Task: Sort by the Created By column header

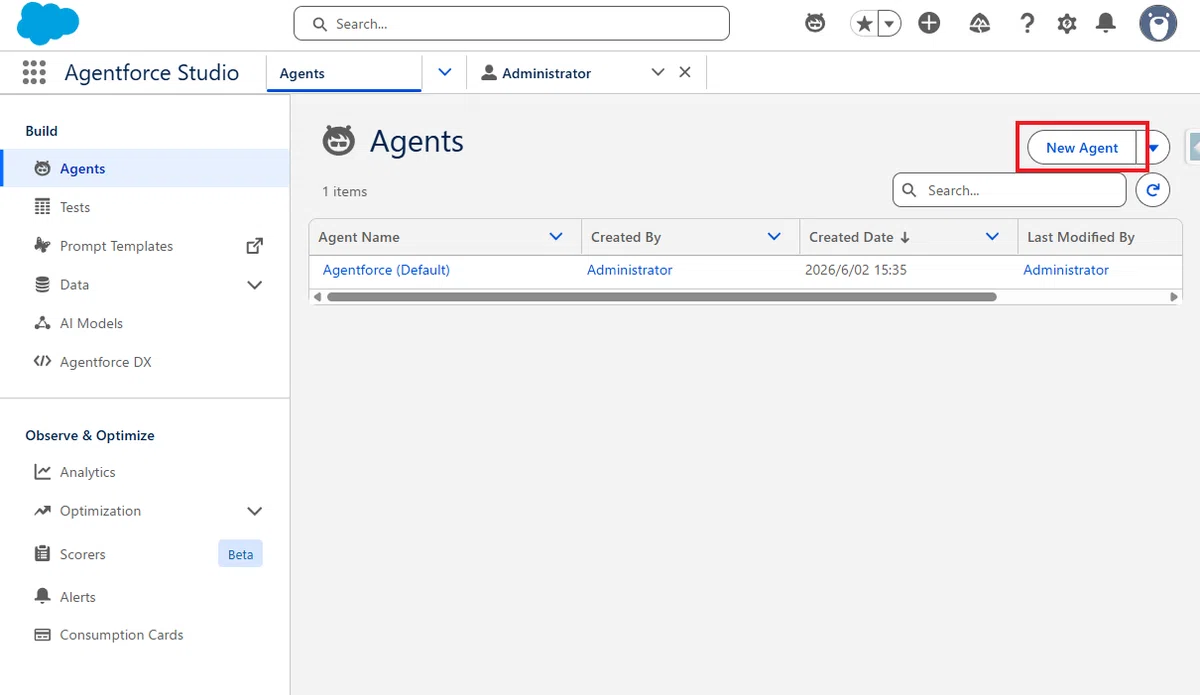Action: (626, 237)
